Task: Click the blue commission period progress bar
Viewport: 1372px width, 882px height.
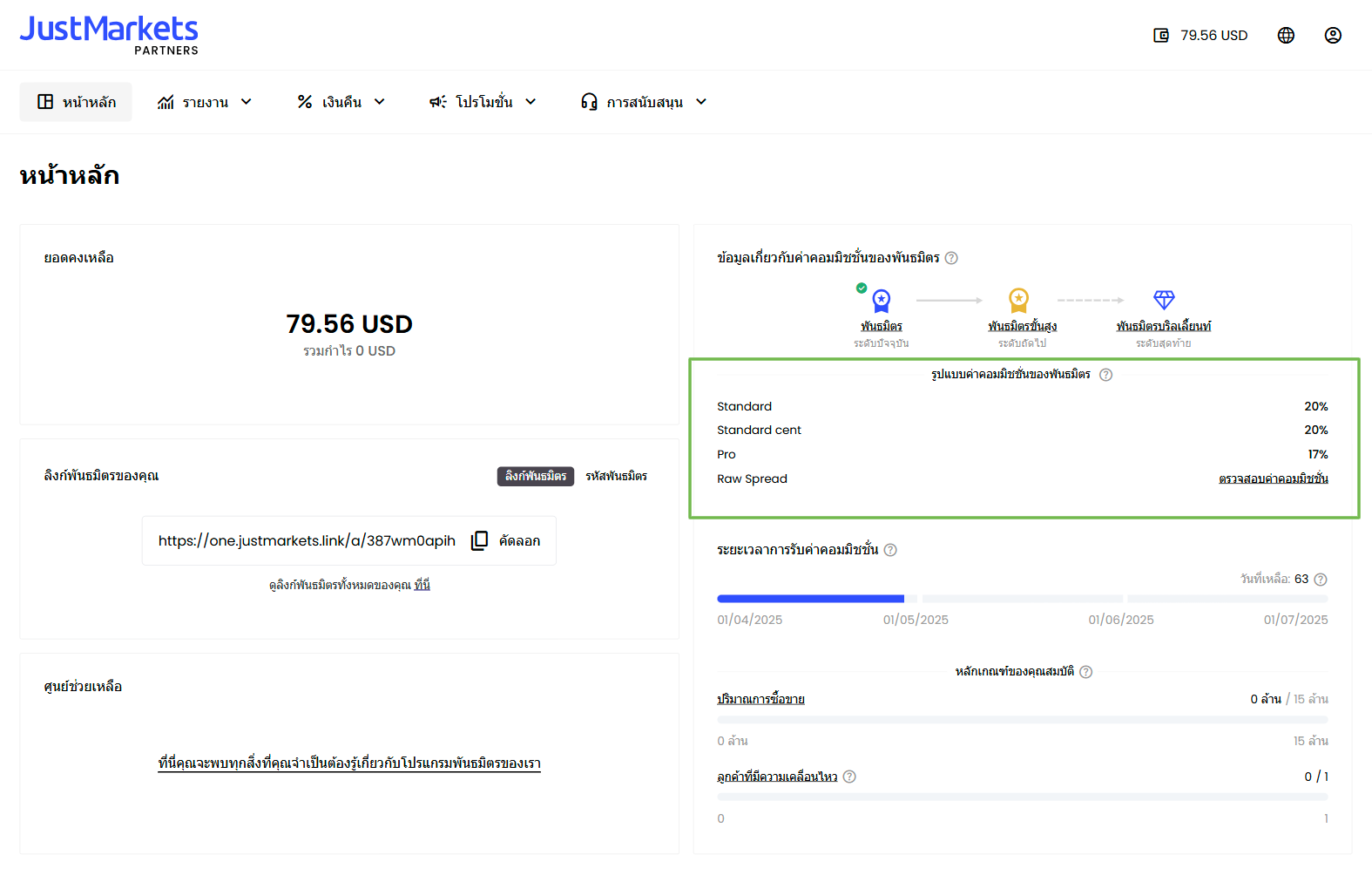Action: point(811,599)
